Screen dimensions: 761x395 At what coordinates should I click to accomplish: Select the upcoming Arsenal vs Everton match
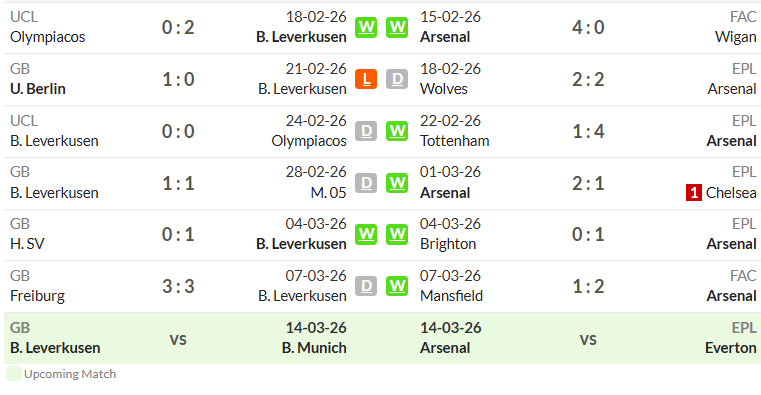(x=588, y=338)
